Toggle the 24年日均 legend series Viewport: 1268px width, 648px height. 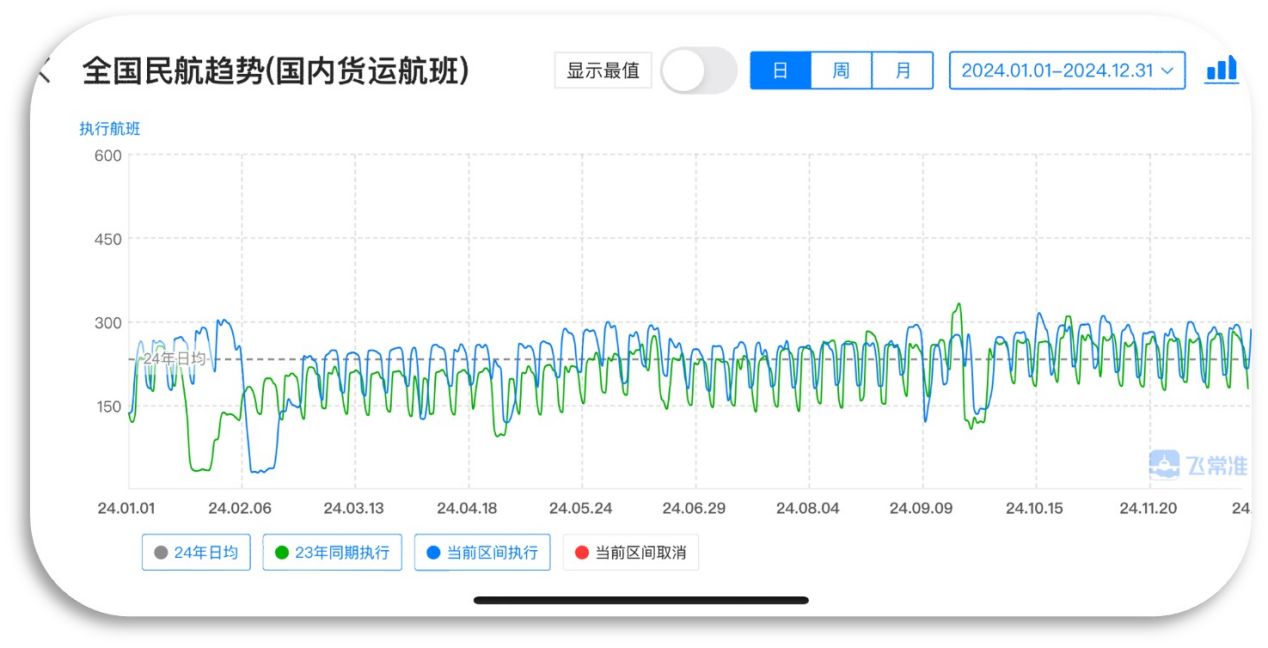click(x=196, y=552)
